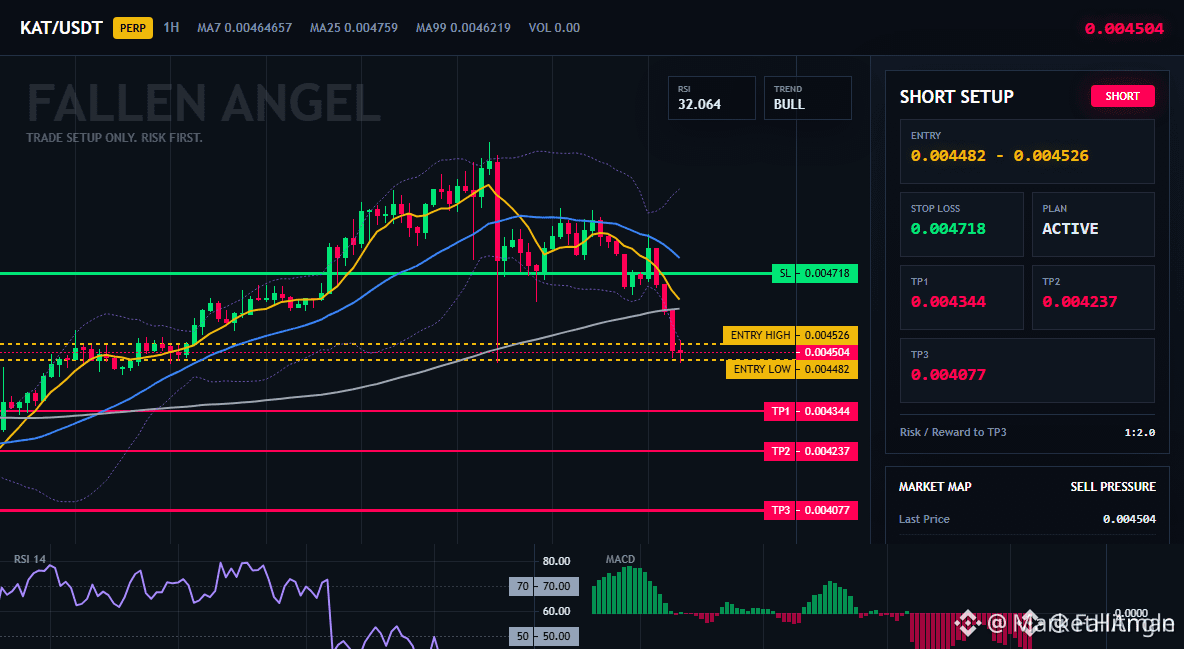Click the red 0.004504 header price

(1124, 29)
